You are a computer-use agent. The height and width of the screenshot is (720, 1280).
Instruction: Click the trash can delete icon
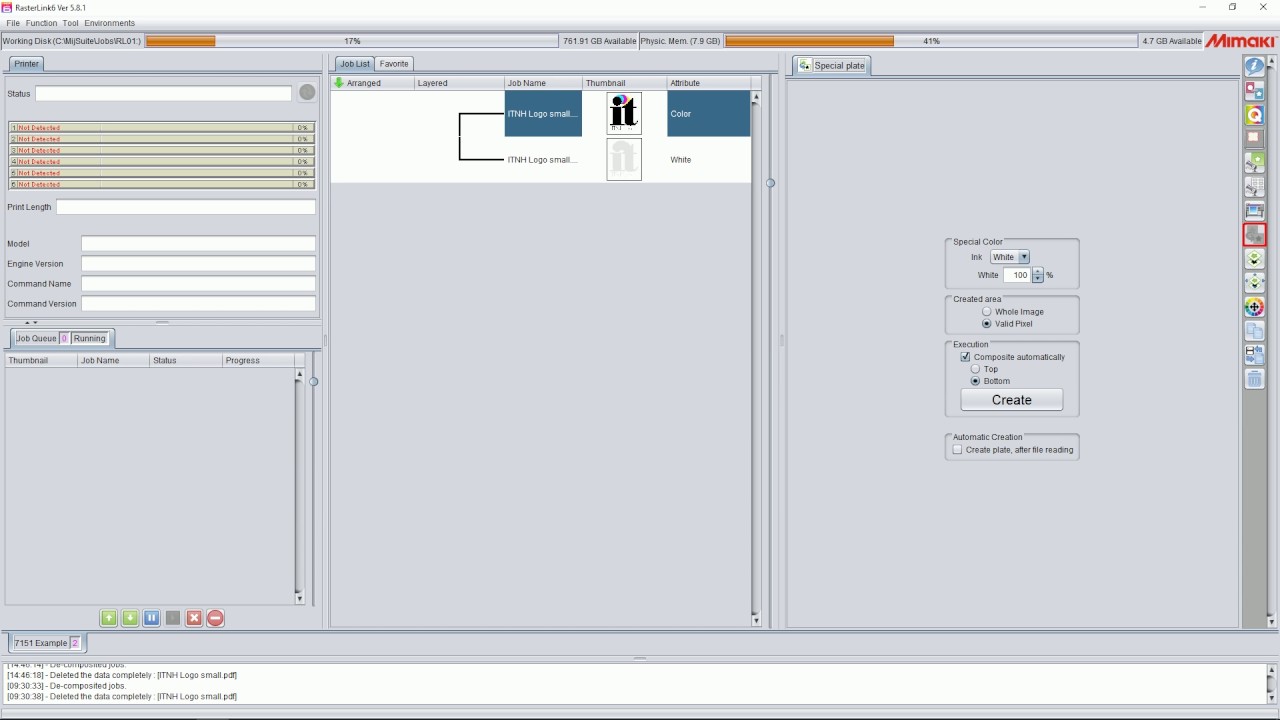tap(1254, 379)
